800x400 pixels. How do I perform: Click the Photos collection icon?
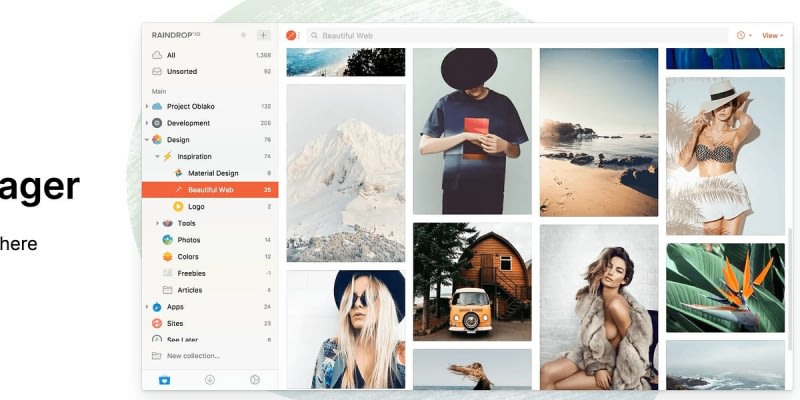[x=167, y=240]
